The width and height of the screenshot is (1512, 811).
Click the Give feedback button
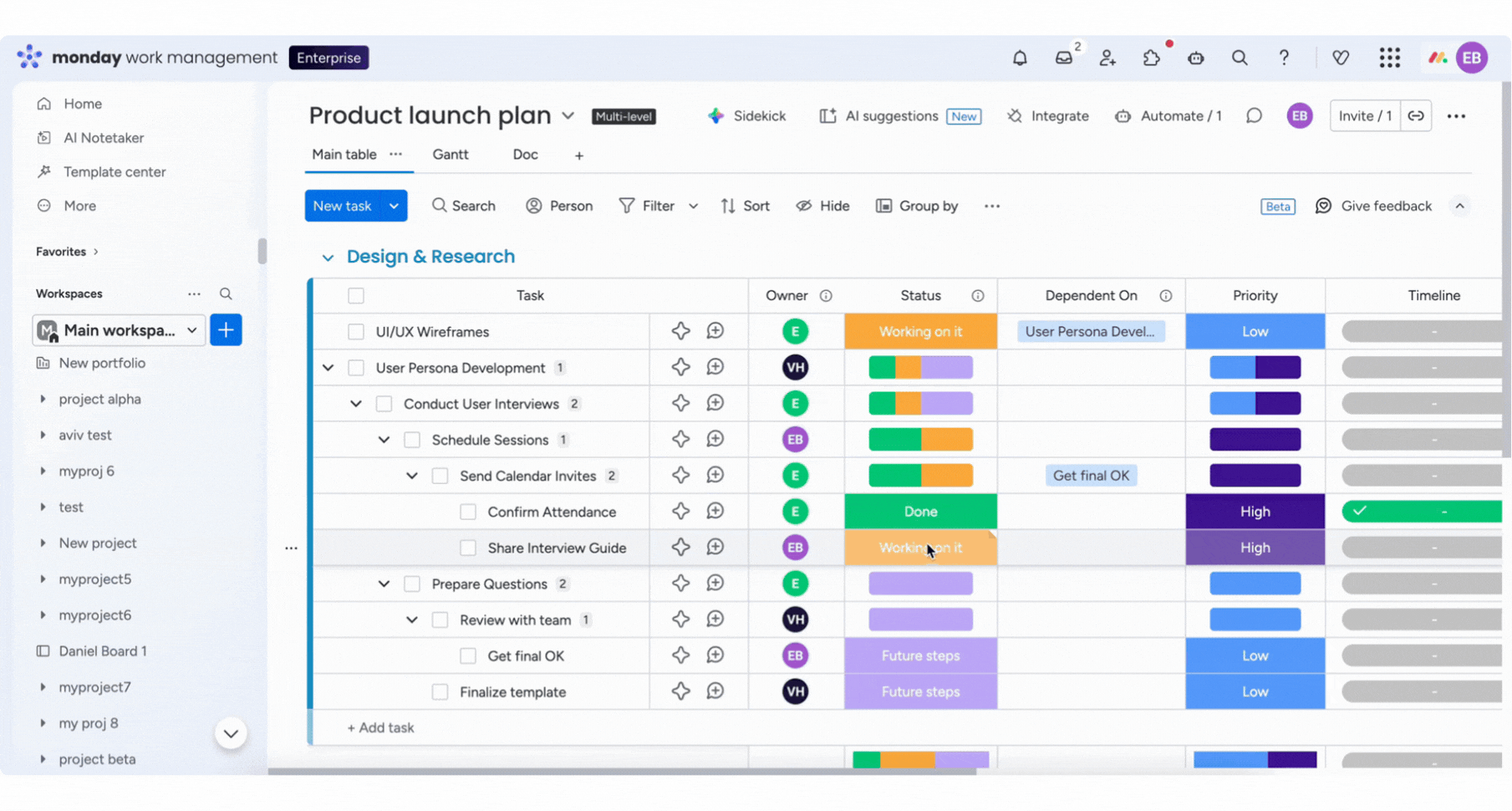tap(1374, 207)
